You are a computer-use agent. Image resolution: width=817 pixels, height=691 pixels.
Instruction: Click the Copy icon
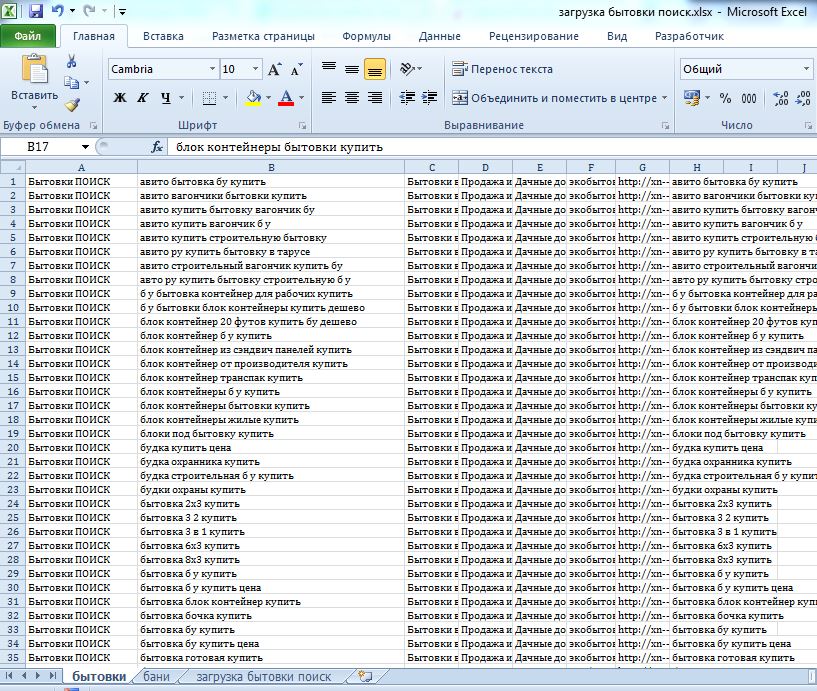click(71, 82)
